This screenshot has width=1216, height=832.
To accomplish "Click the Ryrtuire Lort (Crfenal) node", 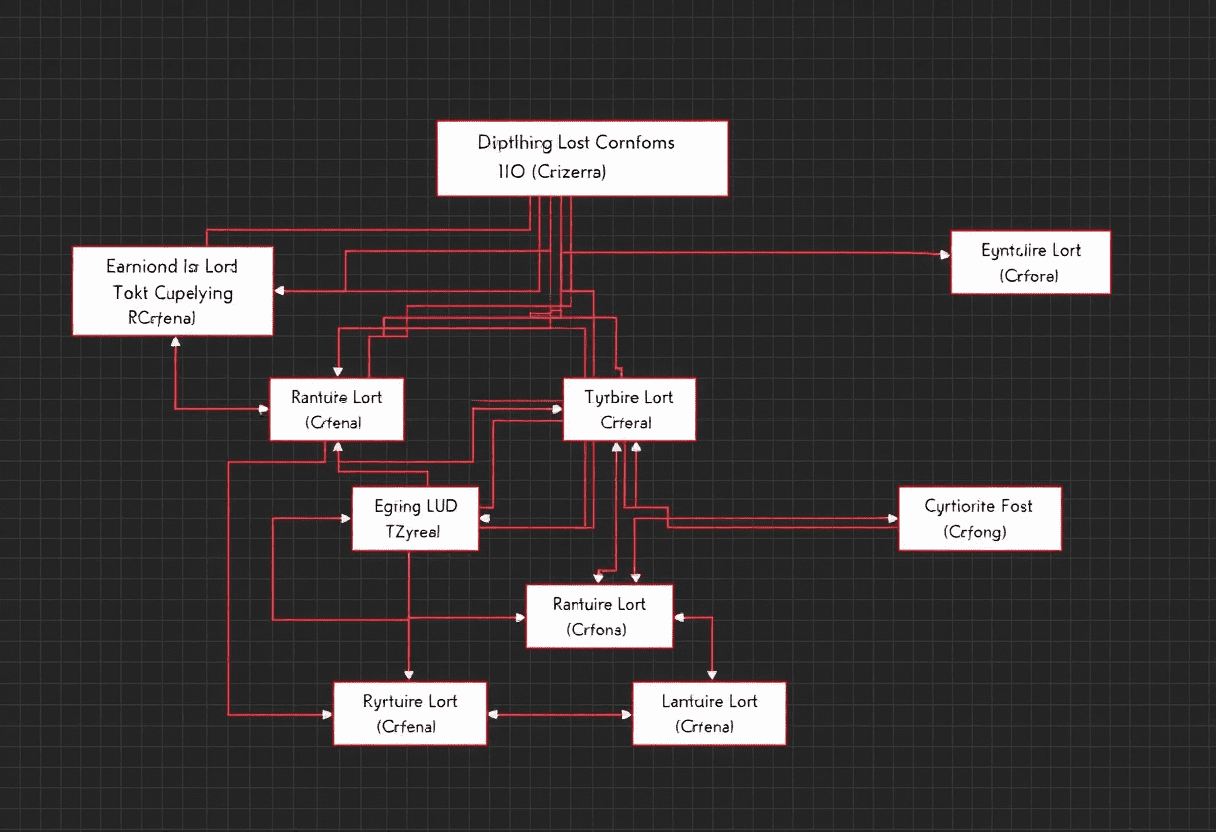I will pyautogui.click(x=409, y=713).
